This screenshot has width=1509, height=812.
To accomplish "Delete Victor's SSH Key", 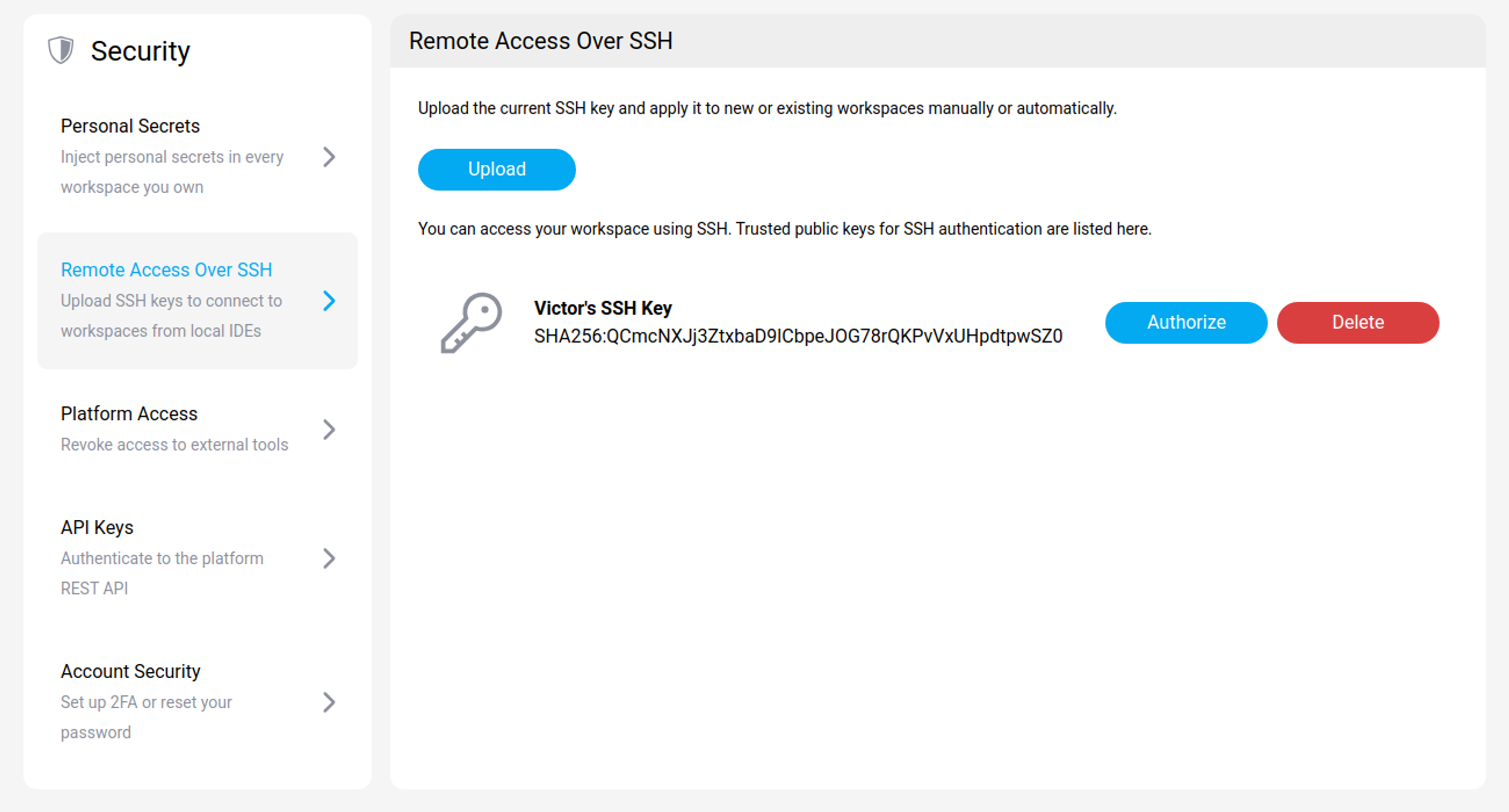I will pyautogui.click(x=1357, y=322).
